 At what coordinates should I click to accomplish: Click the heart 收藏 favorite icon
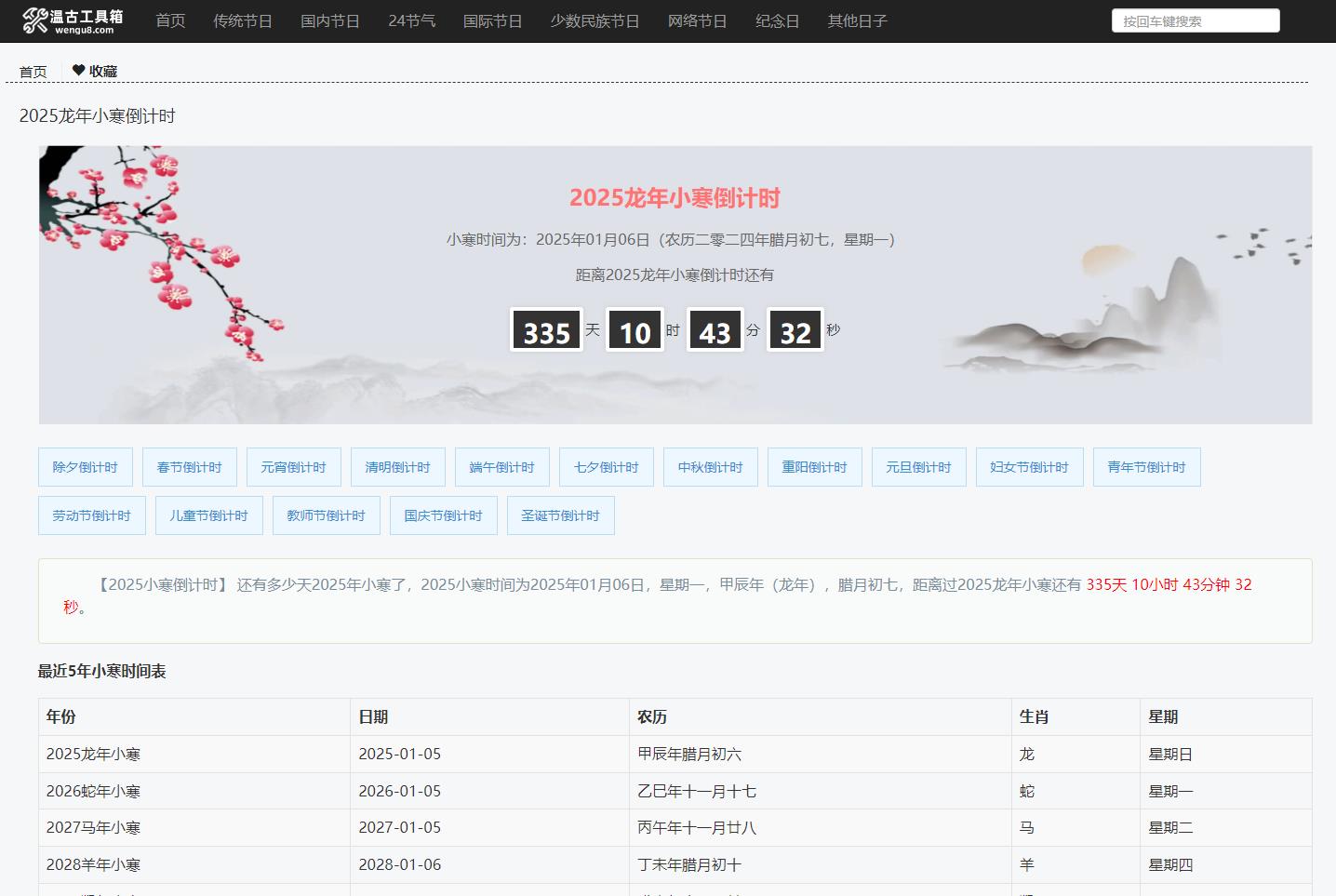coord(79,71)
